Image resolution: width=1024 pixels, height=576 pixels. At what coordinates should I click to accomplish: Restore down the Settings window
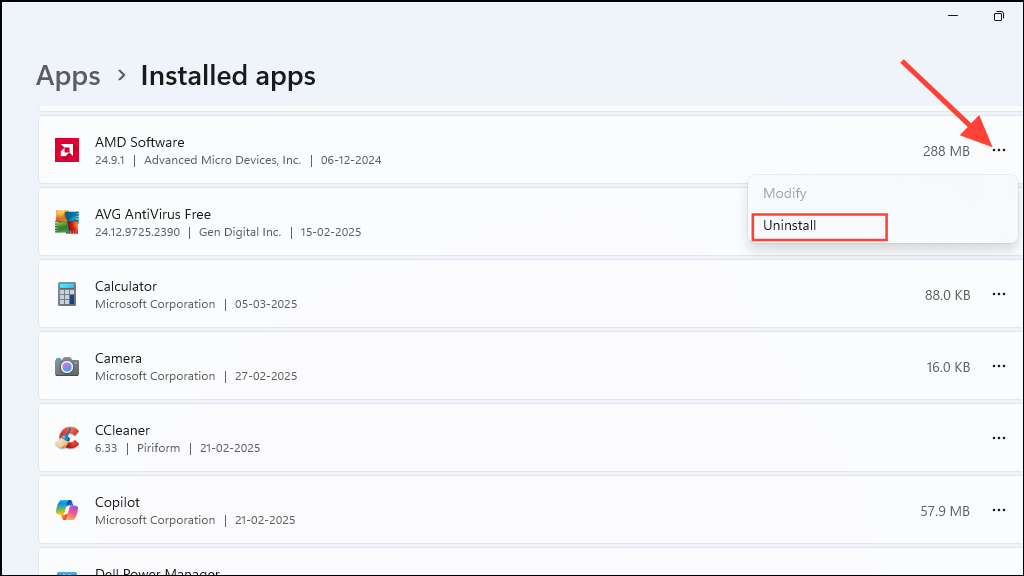click(999, 16)
